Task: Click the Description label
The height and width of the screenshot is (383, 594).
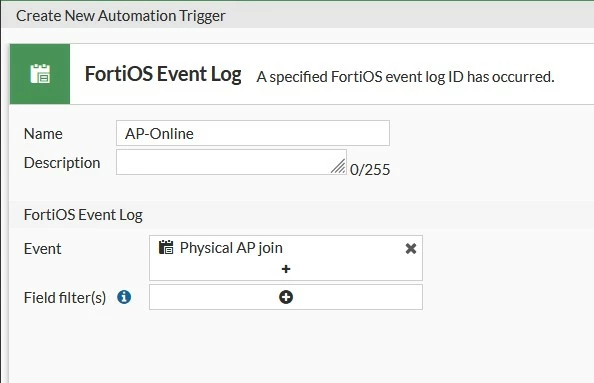Action: point(62,163)
